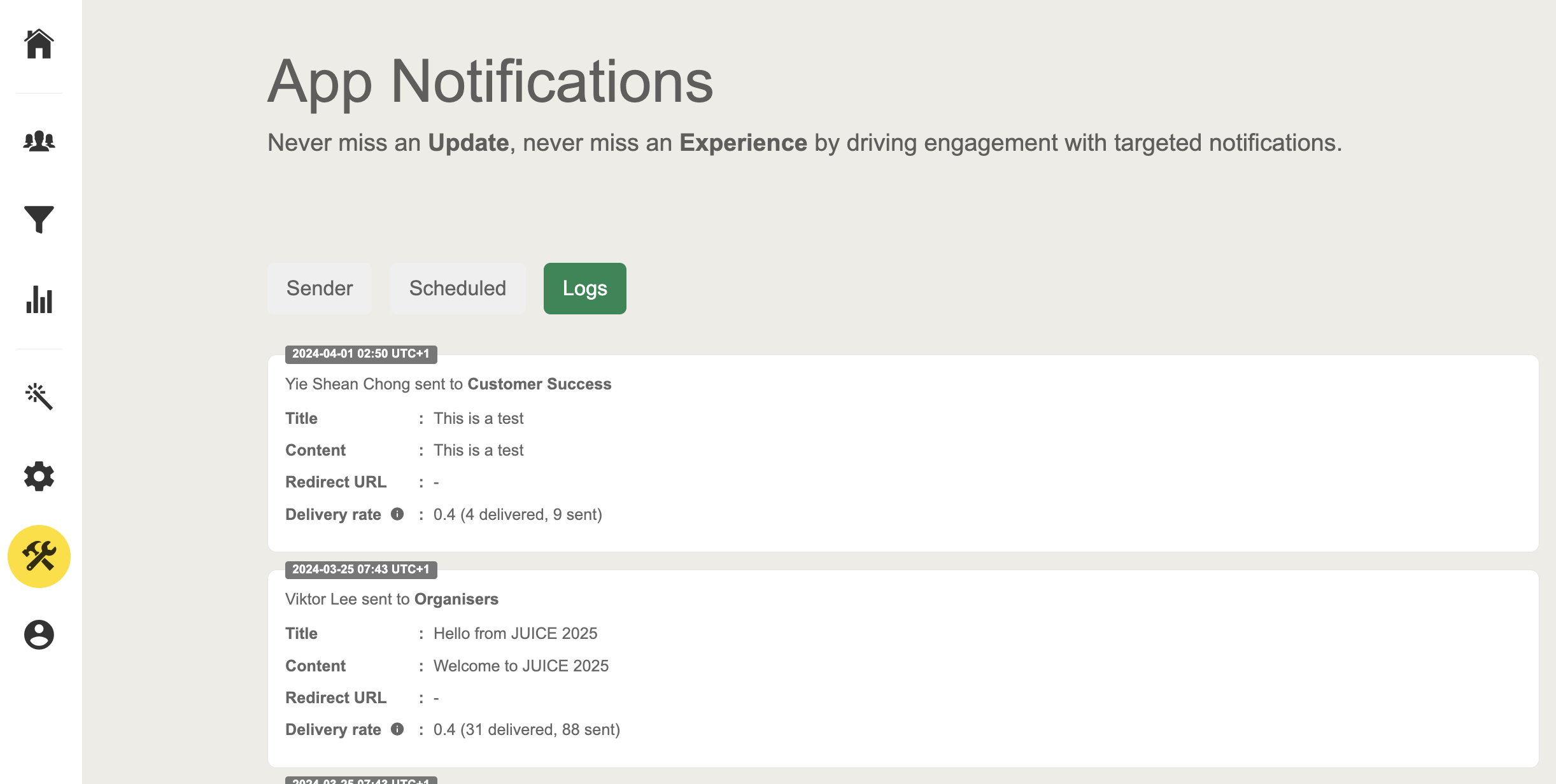This screenshot has height=784, width=1556.
Task: Open the Home icon in sidebar
Action: (x=39, y=44)
